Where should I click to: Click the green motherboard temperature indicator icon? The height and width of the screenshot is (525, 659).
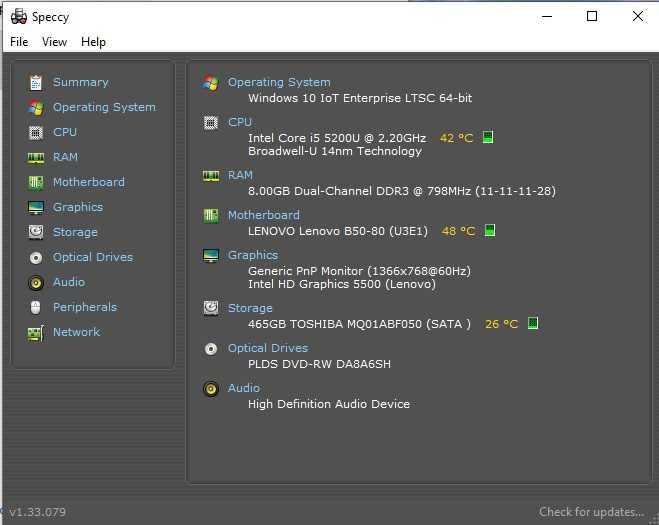[x=490, y=230]
